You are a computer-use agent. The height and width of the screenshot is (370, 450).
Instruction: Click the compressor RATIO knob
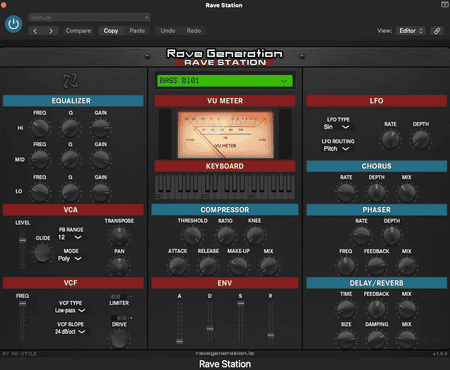(x=225, y=236)
